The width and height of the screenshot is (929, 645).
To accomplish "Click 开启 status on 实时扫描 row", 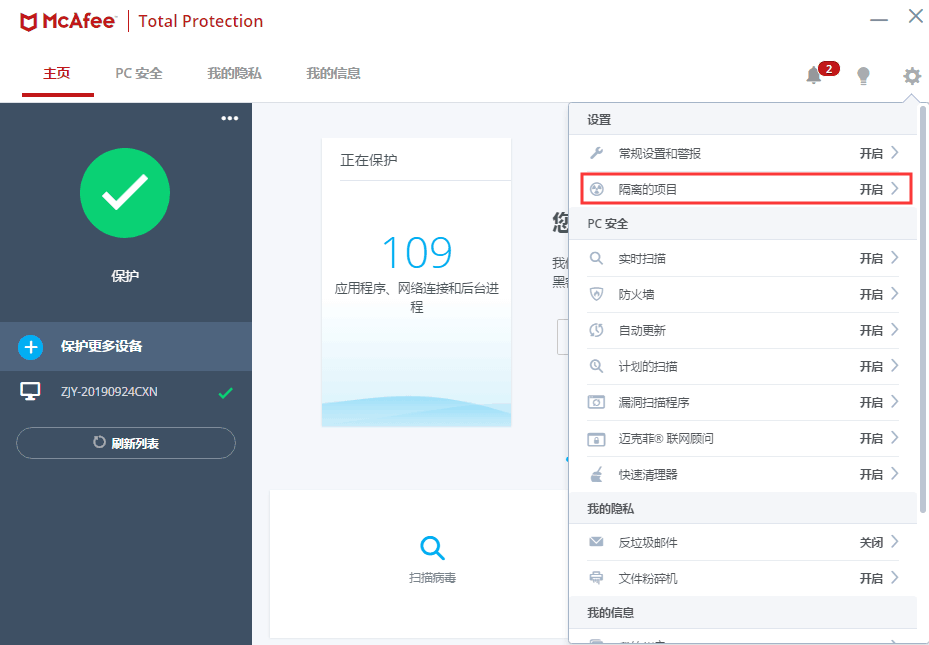I will [x=871, y=259].
